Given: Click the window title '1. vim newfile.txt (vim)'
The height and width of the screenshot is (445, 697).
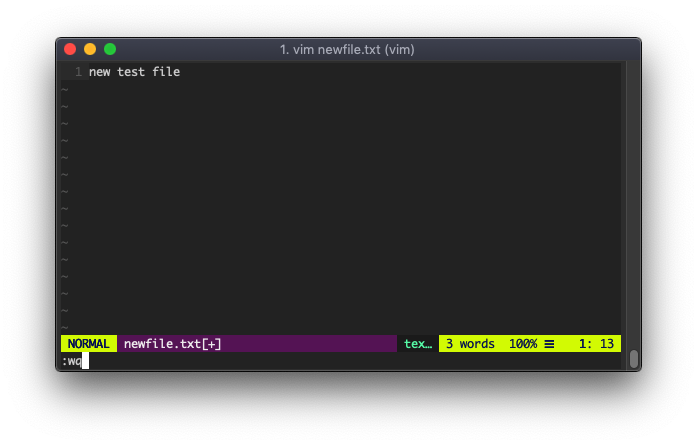Looking at the screenshot, I should 347,49.
